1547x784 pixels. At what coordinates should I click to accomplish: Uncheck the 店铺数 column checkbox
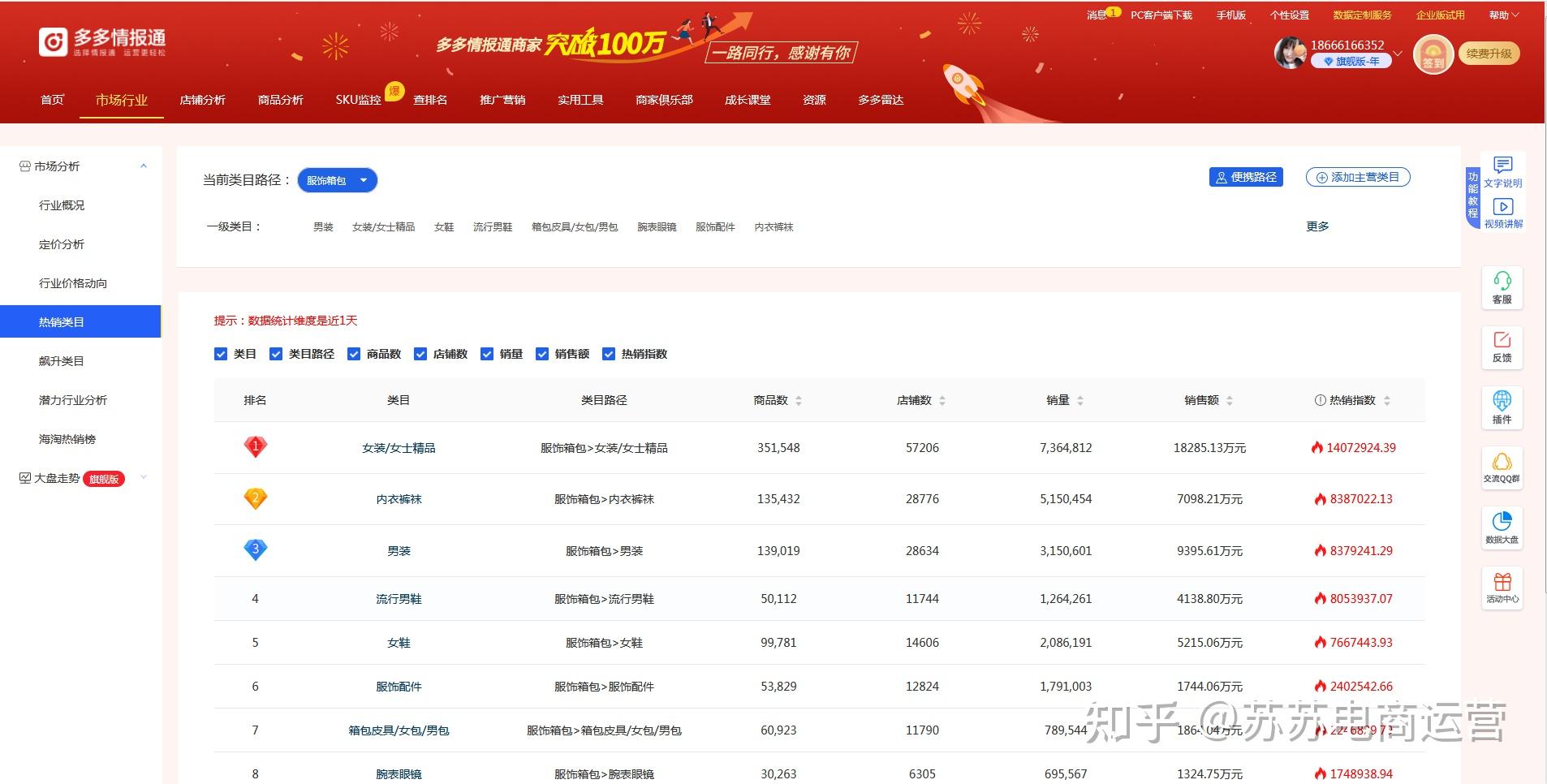(x=420, y=354)
